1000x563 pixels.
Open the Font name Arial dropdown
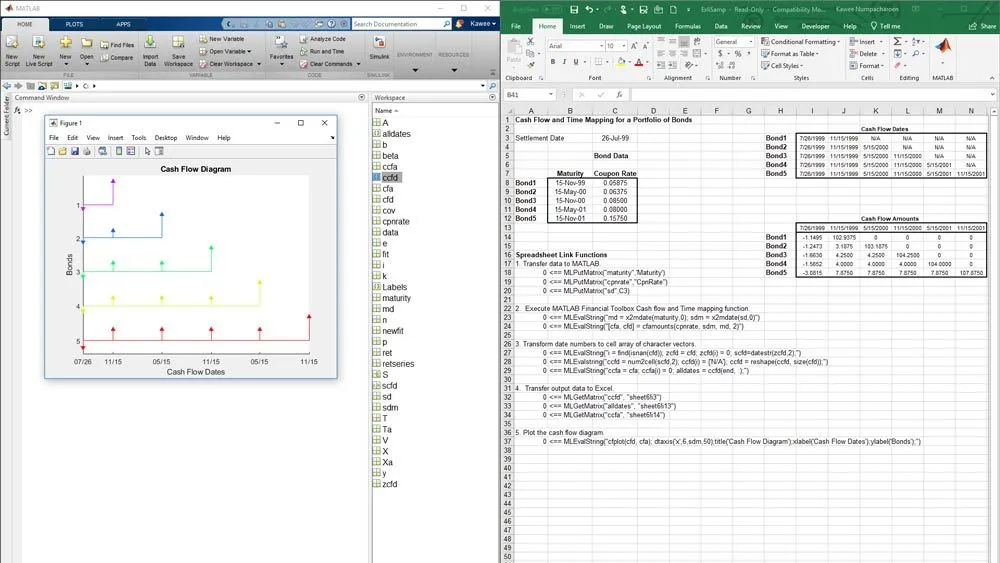[601, 46]
